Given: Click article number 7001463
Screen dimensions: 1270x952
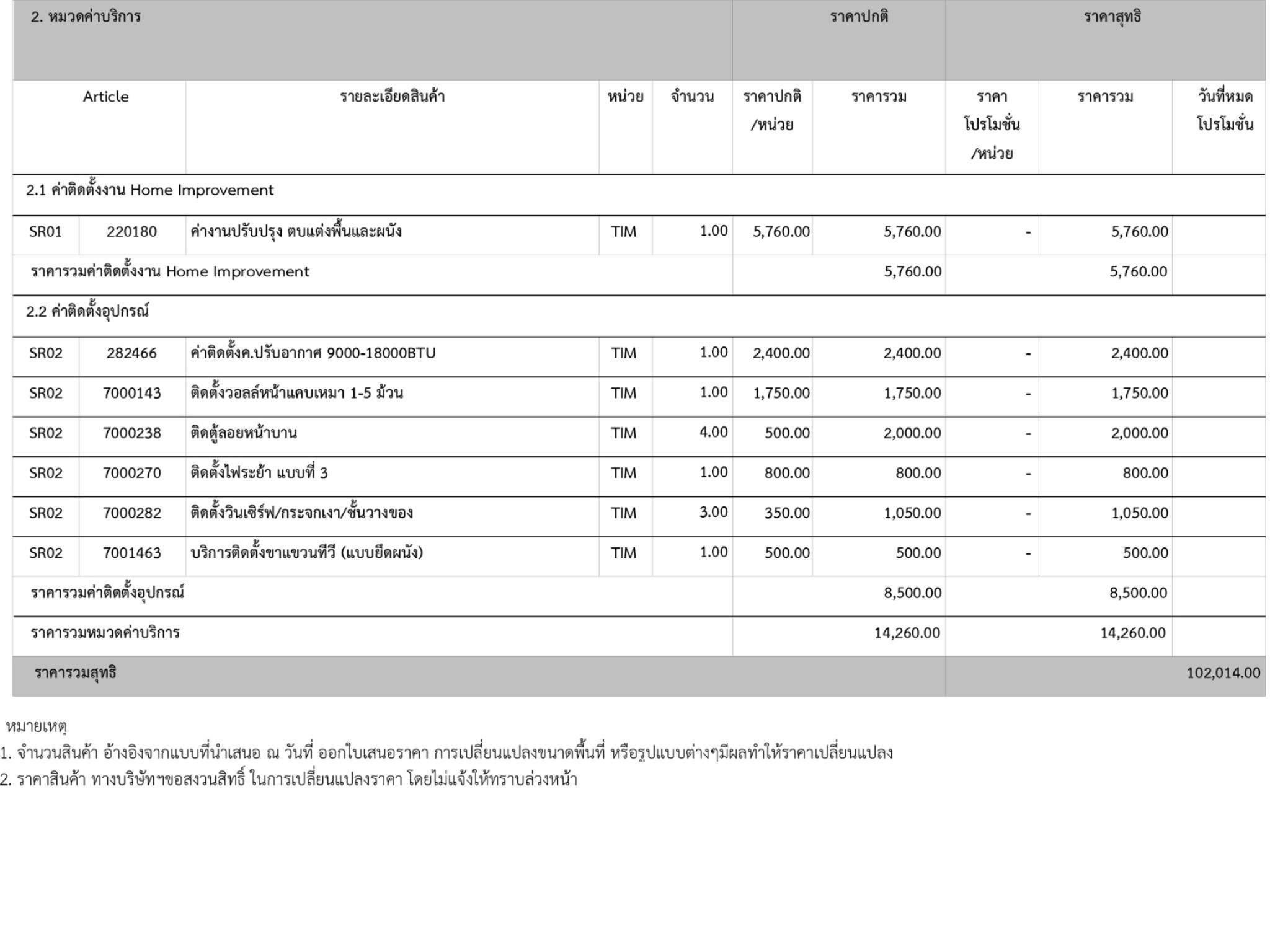Looking at the screenshot, I should click(131, 553).
